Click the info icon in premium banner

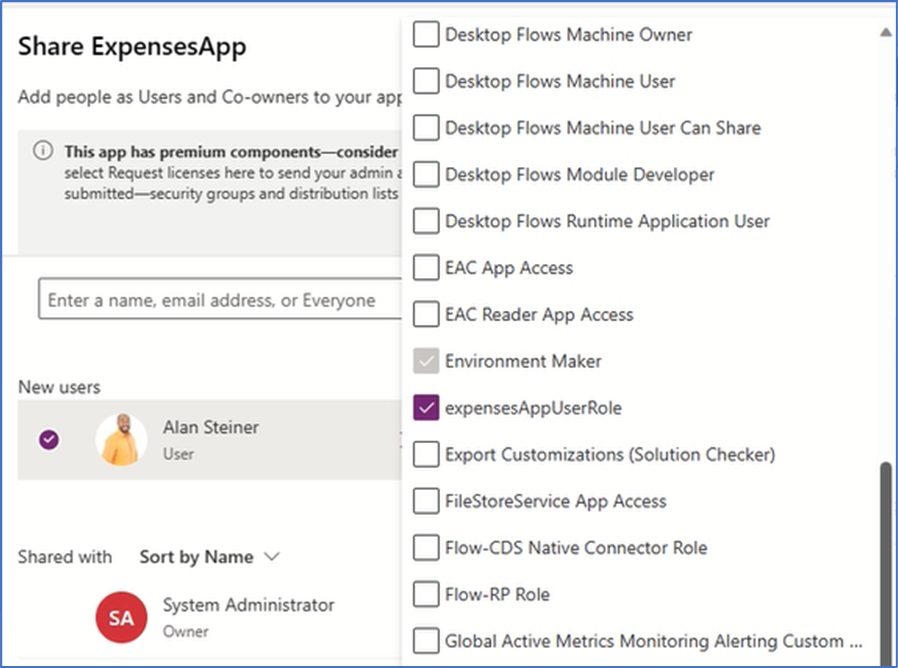(x=43, y=151)
